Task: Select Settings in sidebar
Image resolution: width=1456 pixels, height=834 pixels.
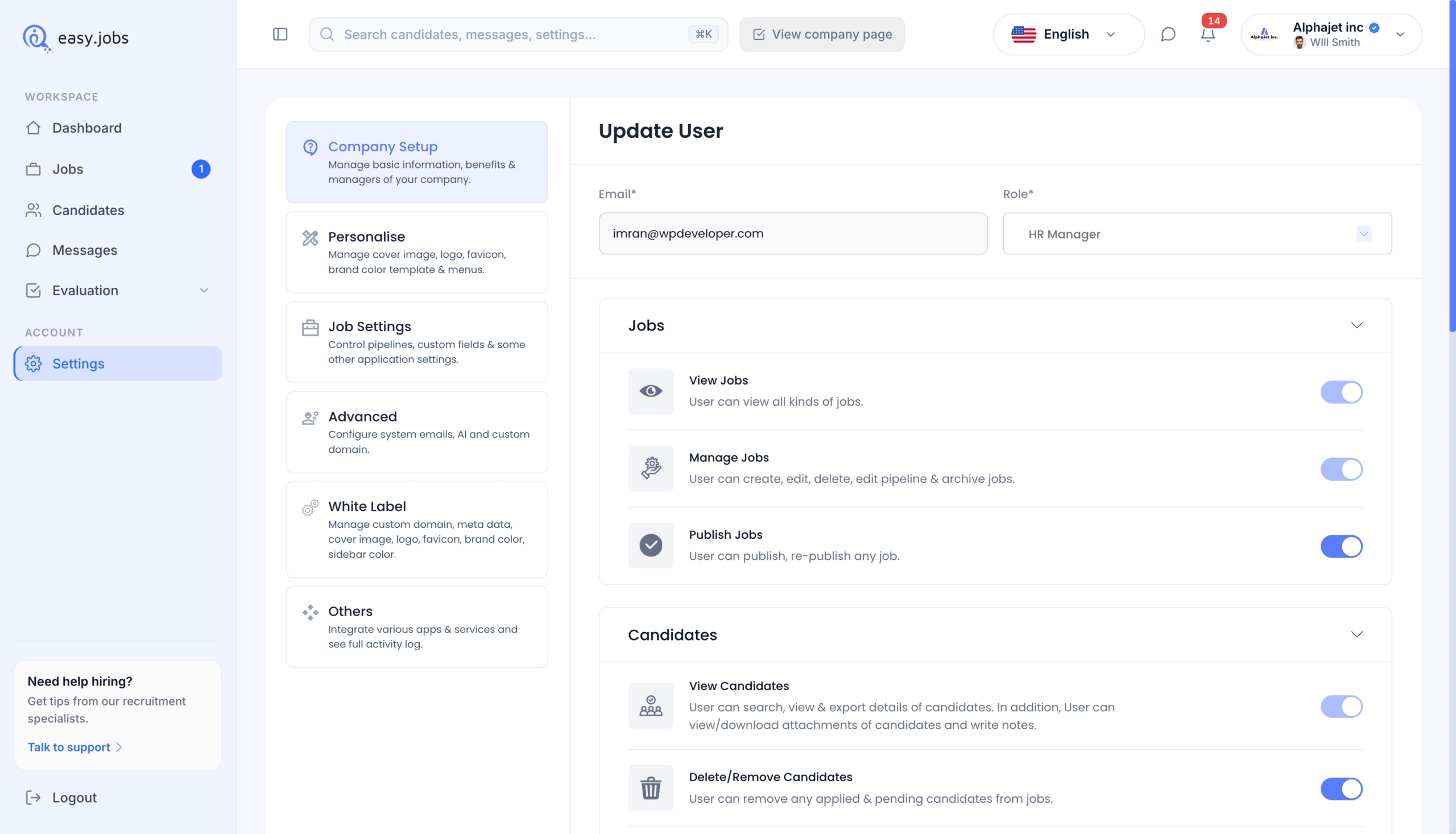Action: 118,364
